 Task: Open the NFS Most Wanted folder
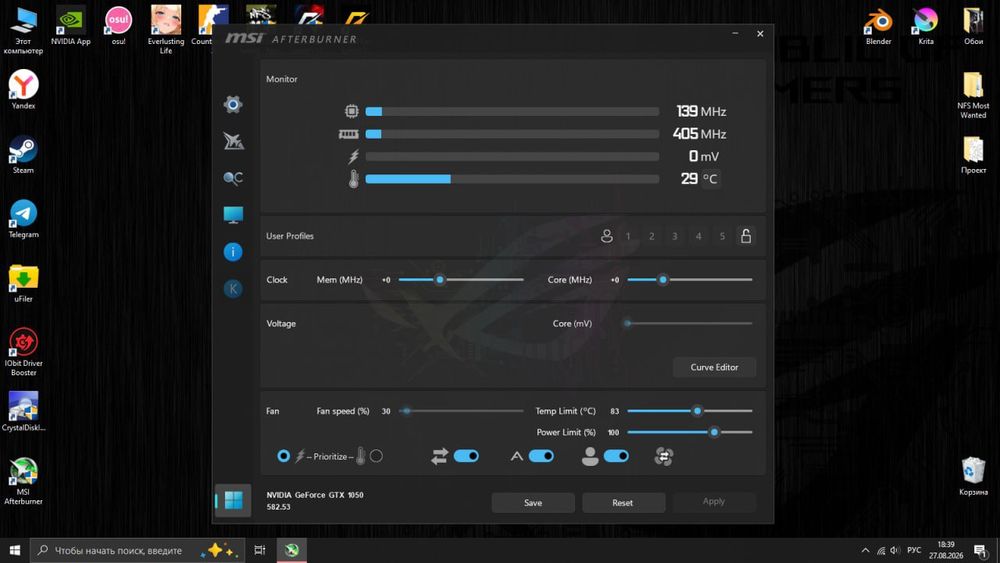973,95
